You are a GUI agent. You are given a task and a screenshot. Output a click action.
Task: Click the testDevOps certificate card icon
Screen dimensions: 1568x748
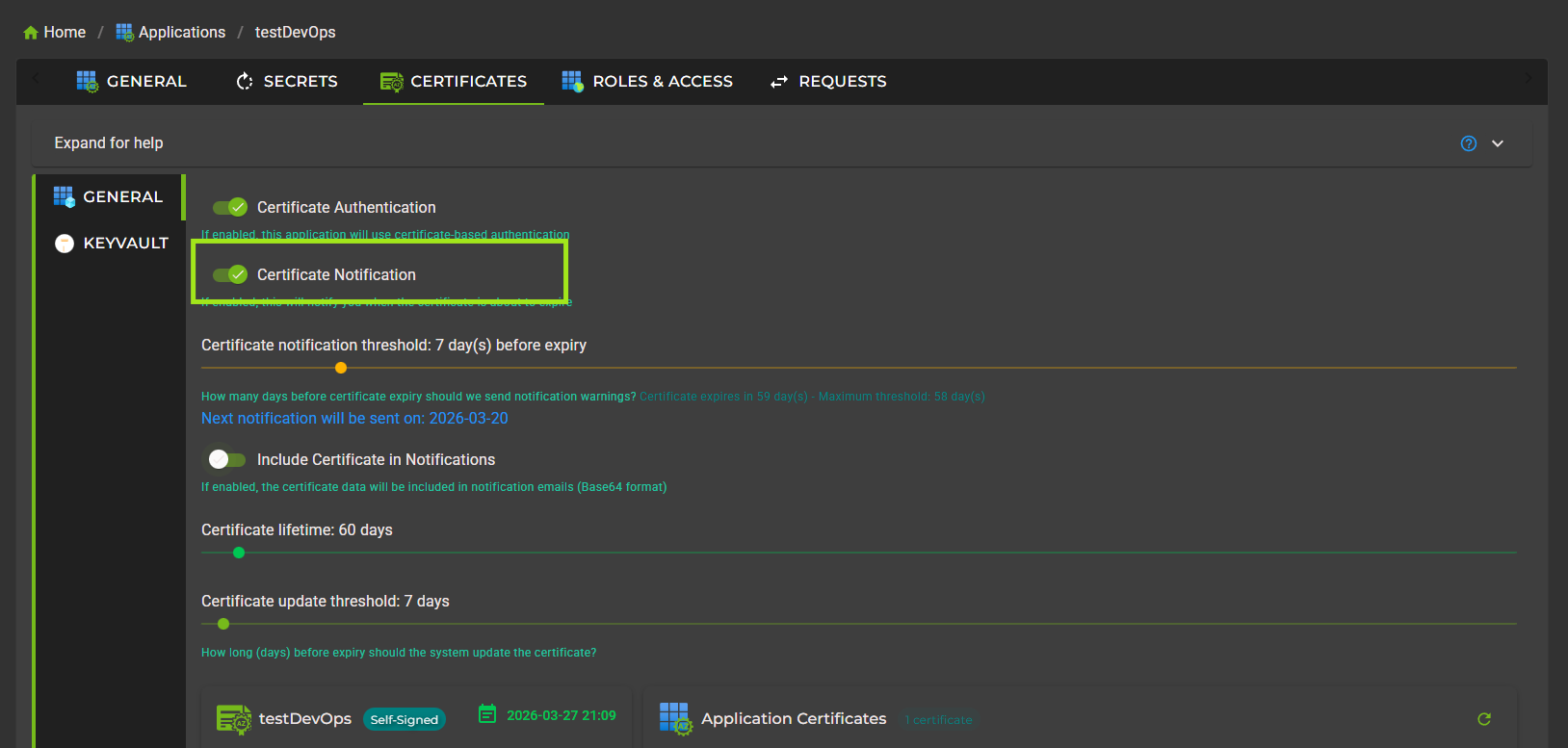coord(234,719)
